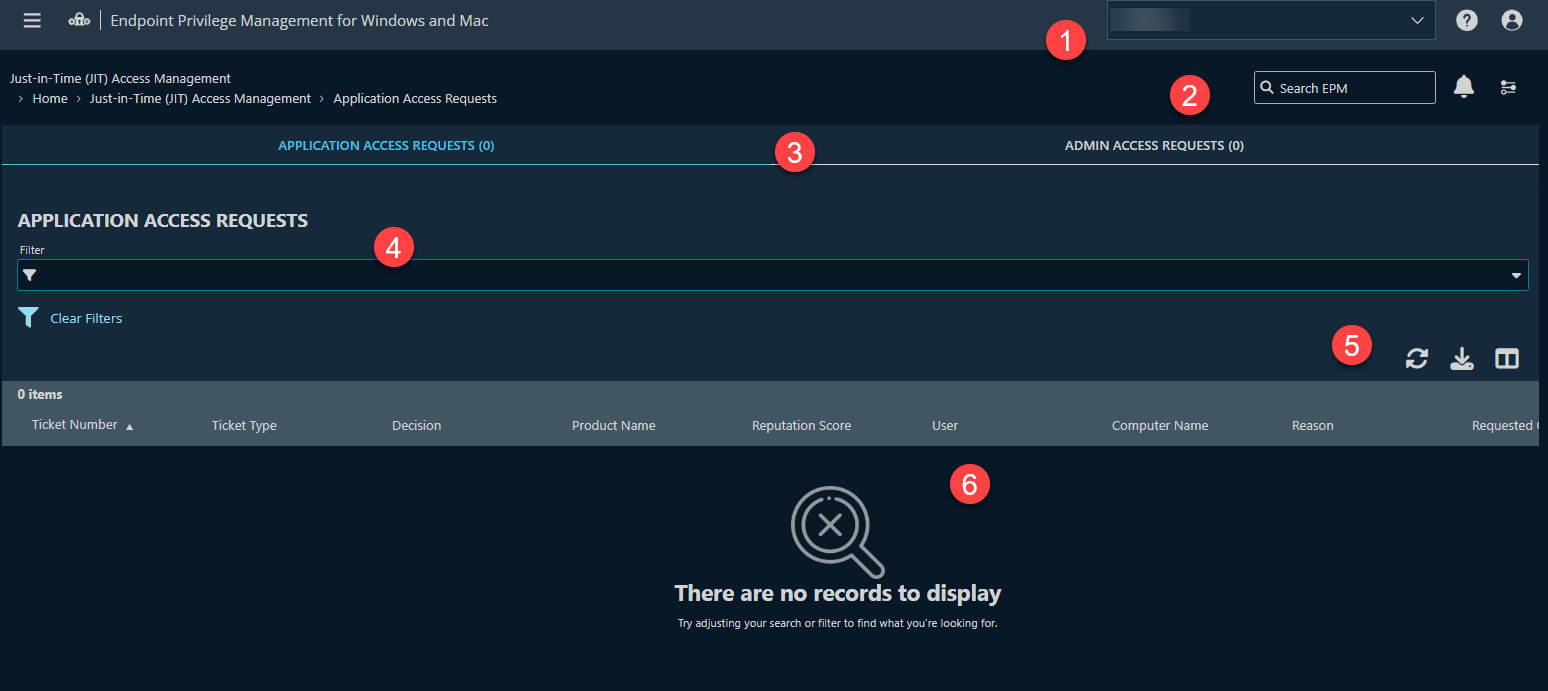Sort by User column header

[945, 426]
